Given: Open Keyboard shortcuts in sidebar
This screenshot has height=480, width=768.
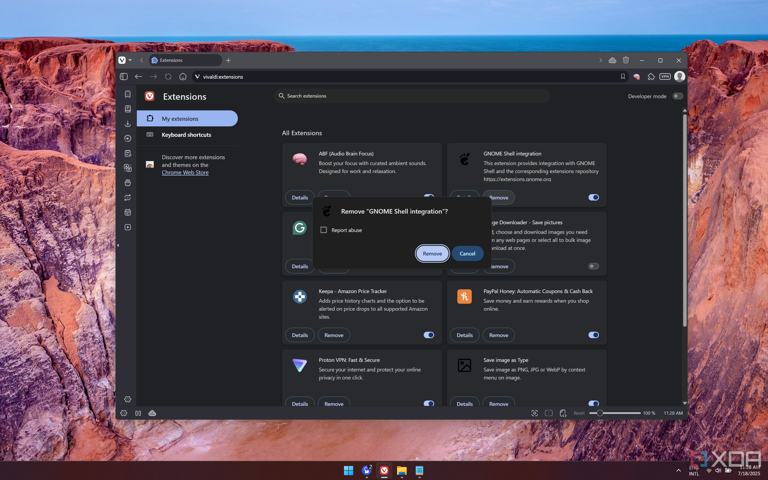Looking at the screenshot, I should point(186,135).
